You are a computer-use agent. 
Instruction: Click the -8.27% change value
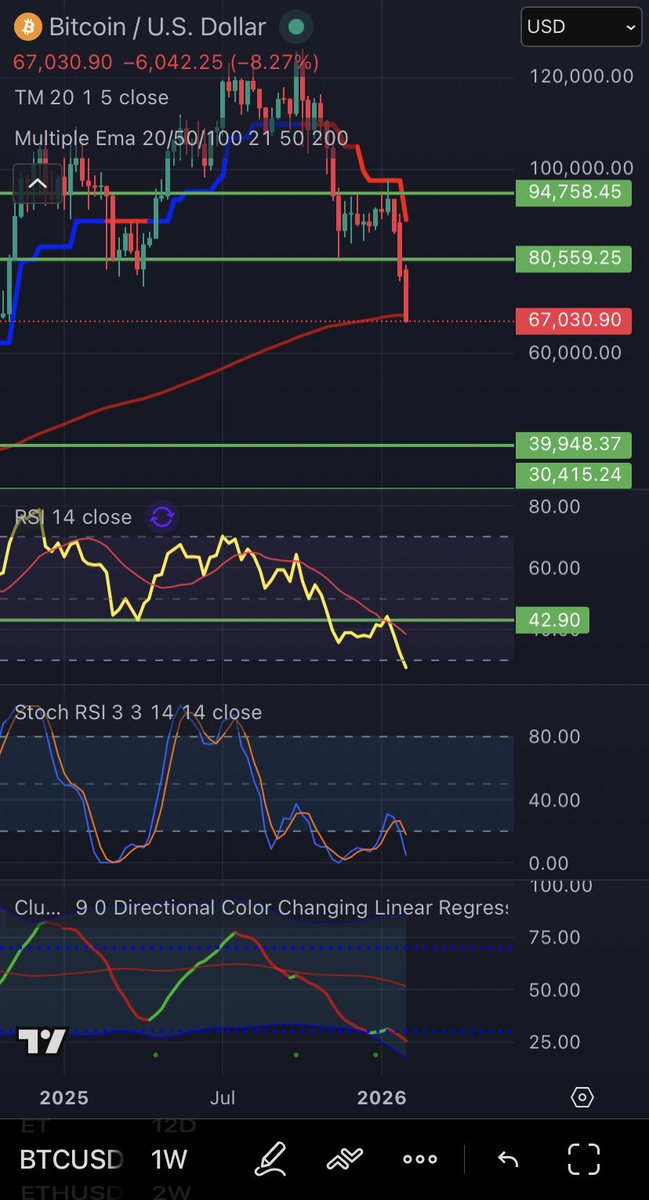tap(276, 62)
